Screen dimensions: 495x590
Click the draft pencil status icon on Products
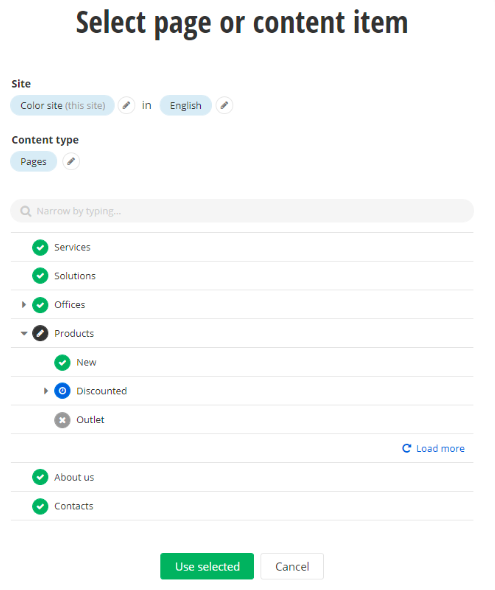[40, 333]
